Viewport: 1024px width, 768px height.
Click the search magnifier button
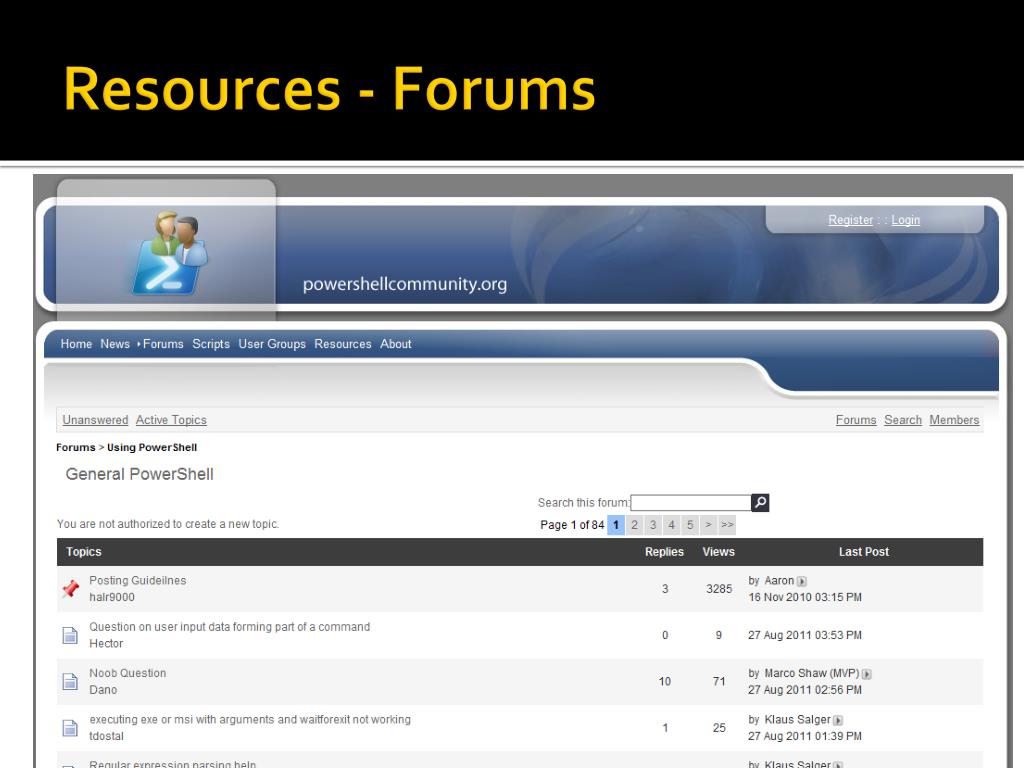click(760, 502)
